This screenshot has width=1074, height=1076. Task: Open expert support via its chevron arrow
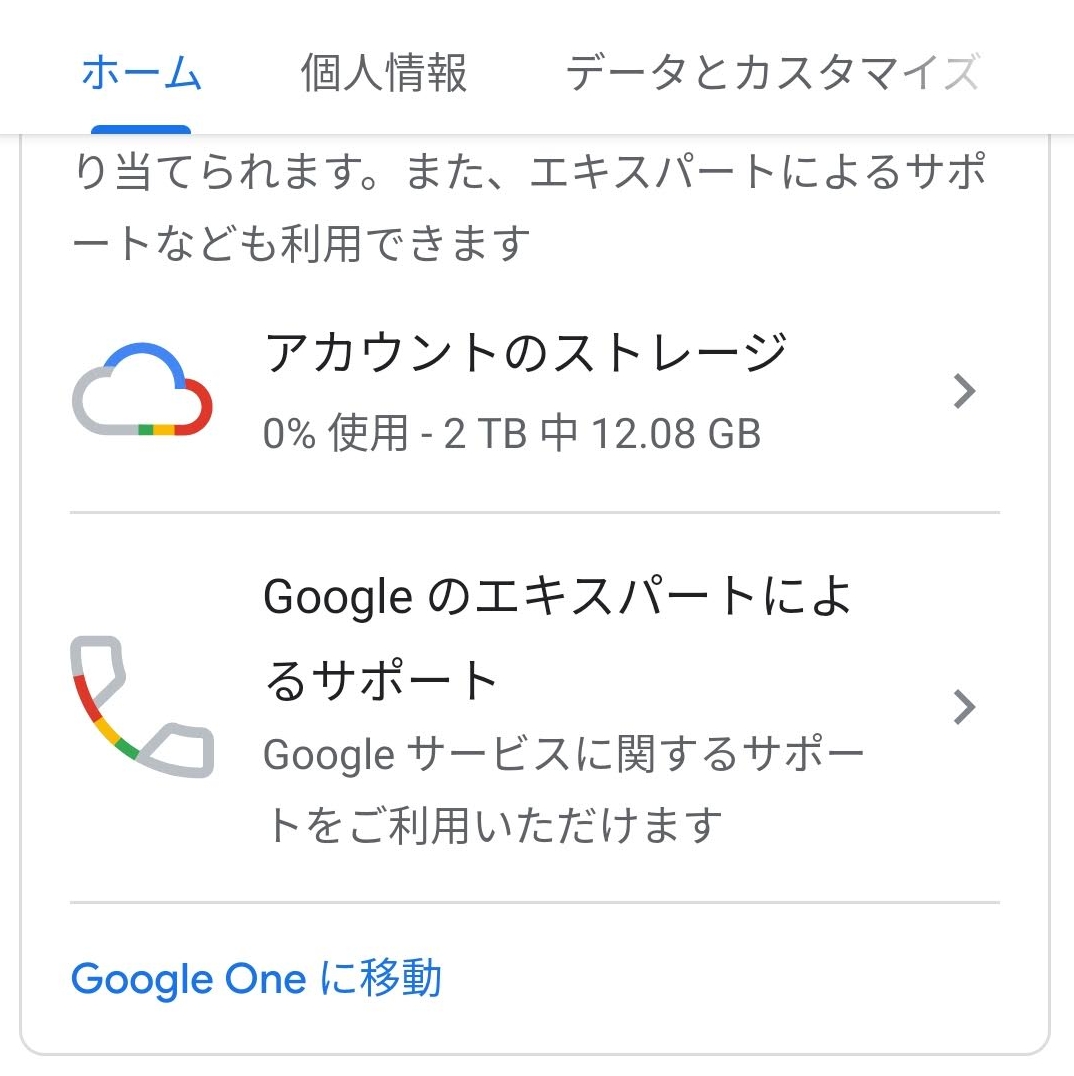964,707
